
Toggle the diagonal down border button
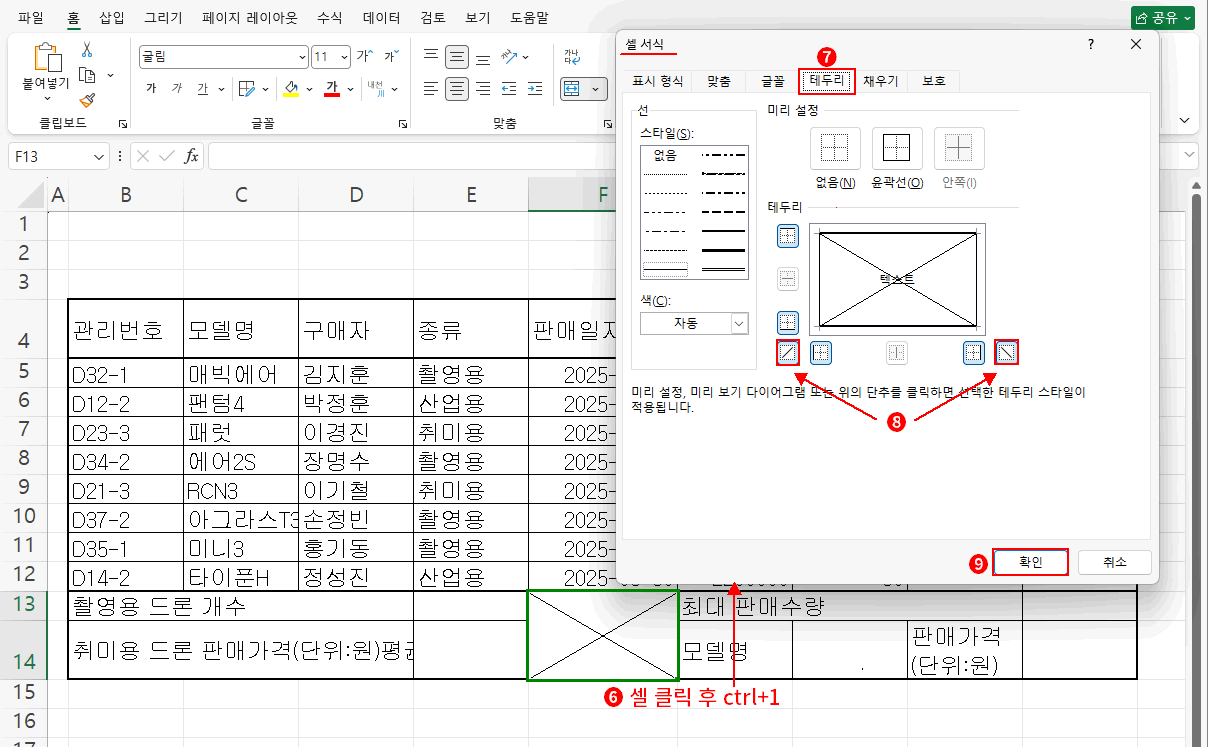[x=1006, y=352]
